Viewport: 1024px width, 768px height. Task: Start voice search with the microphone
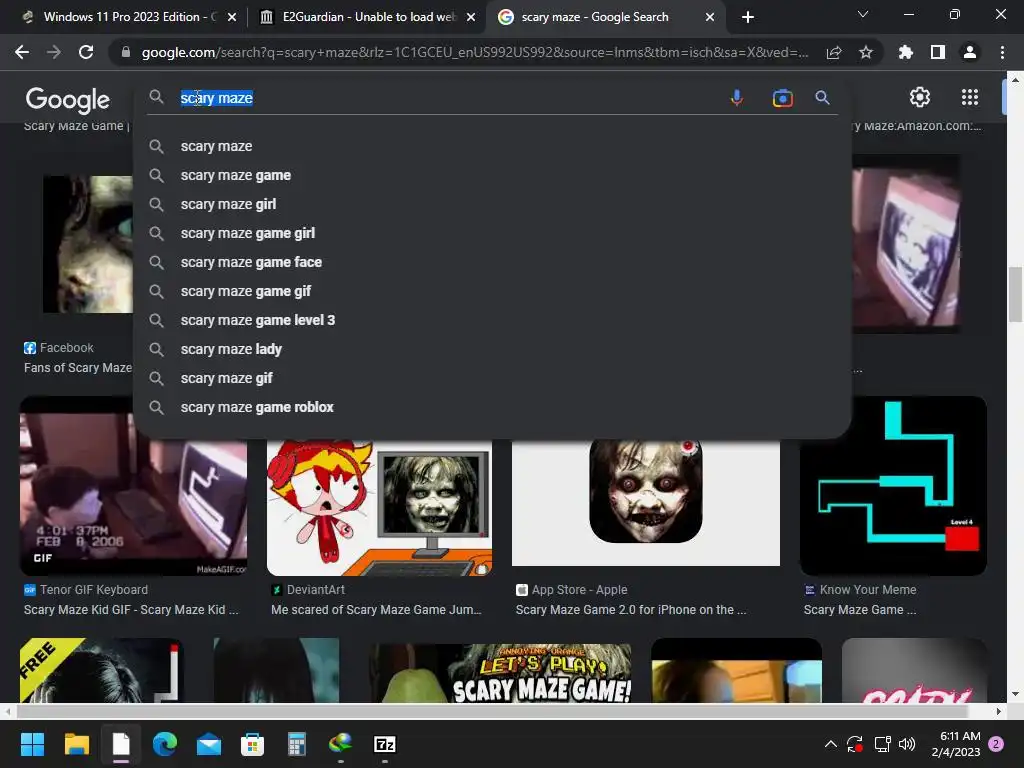737,98
